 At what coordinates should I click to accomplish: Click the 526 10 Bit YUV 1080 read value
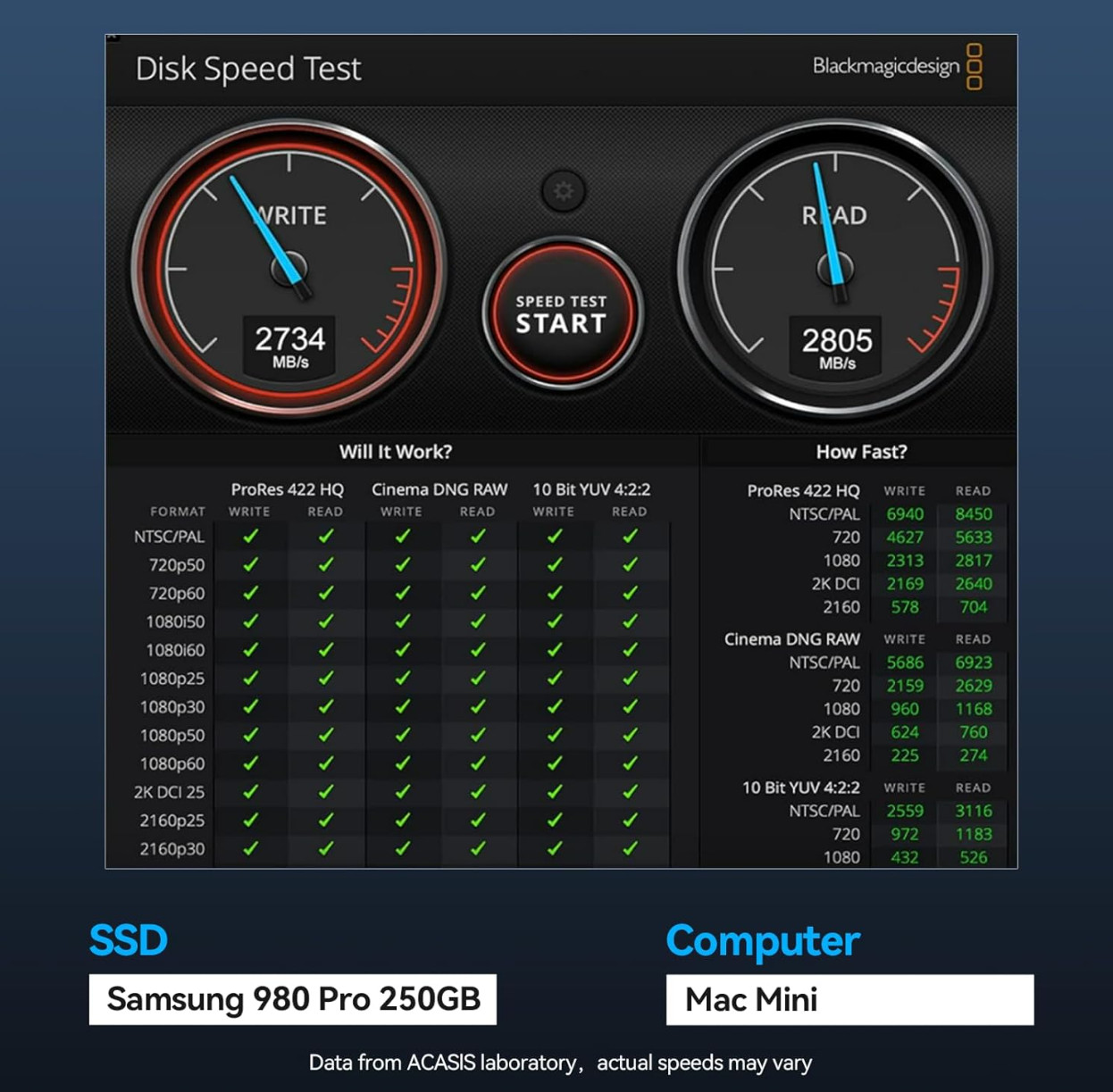point(974,857)
